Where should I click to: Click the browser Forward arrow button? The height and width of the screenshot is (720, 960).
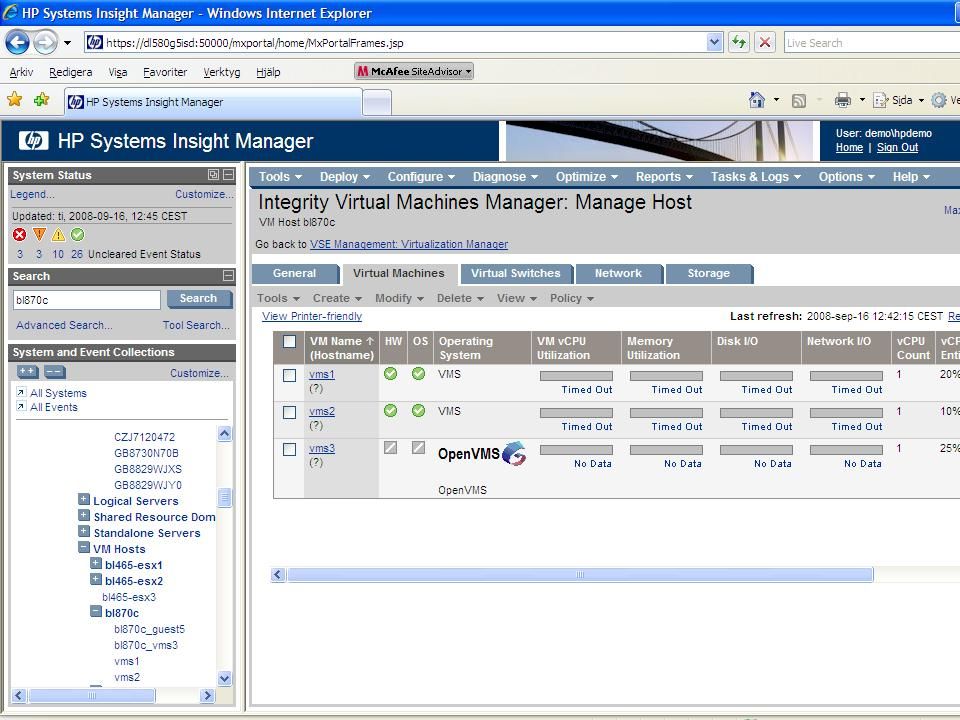[x=45, y=43]
